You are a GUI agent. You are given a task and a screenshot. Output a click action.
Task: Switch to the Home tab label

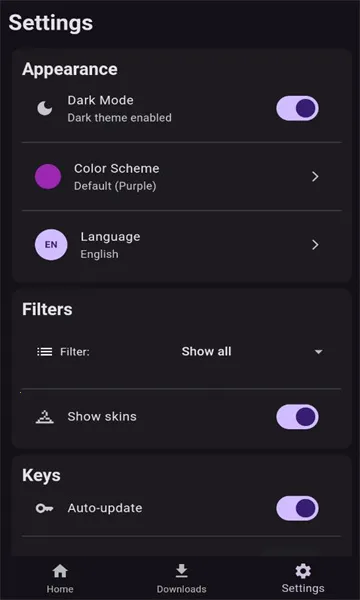tap(60, 589)
